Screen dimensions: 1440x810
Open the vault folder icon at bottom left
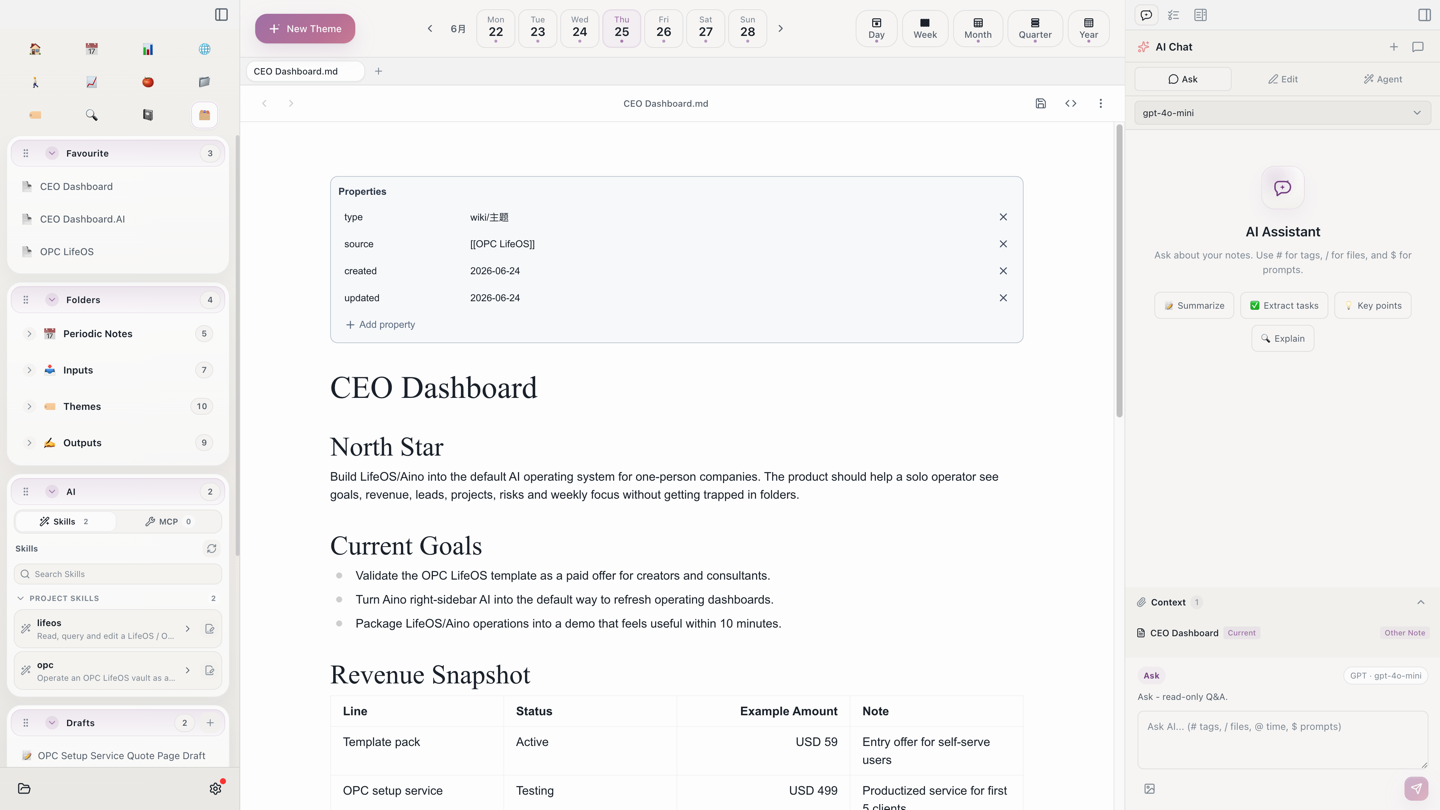point(24,789)
